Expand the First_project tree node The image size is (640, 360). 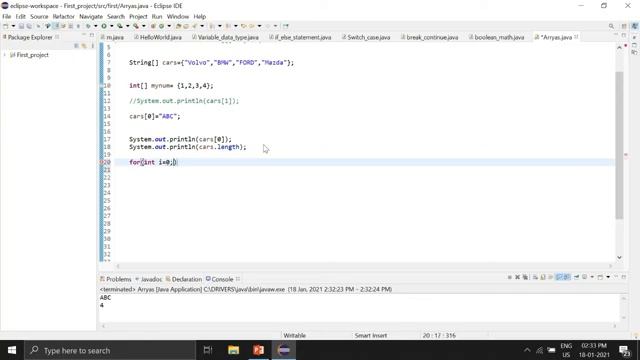click(x=4, y=55)
